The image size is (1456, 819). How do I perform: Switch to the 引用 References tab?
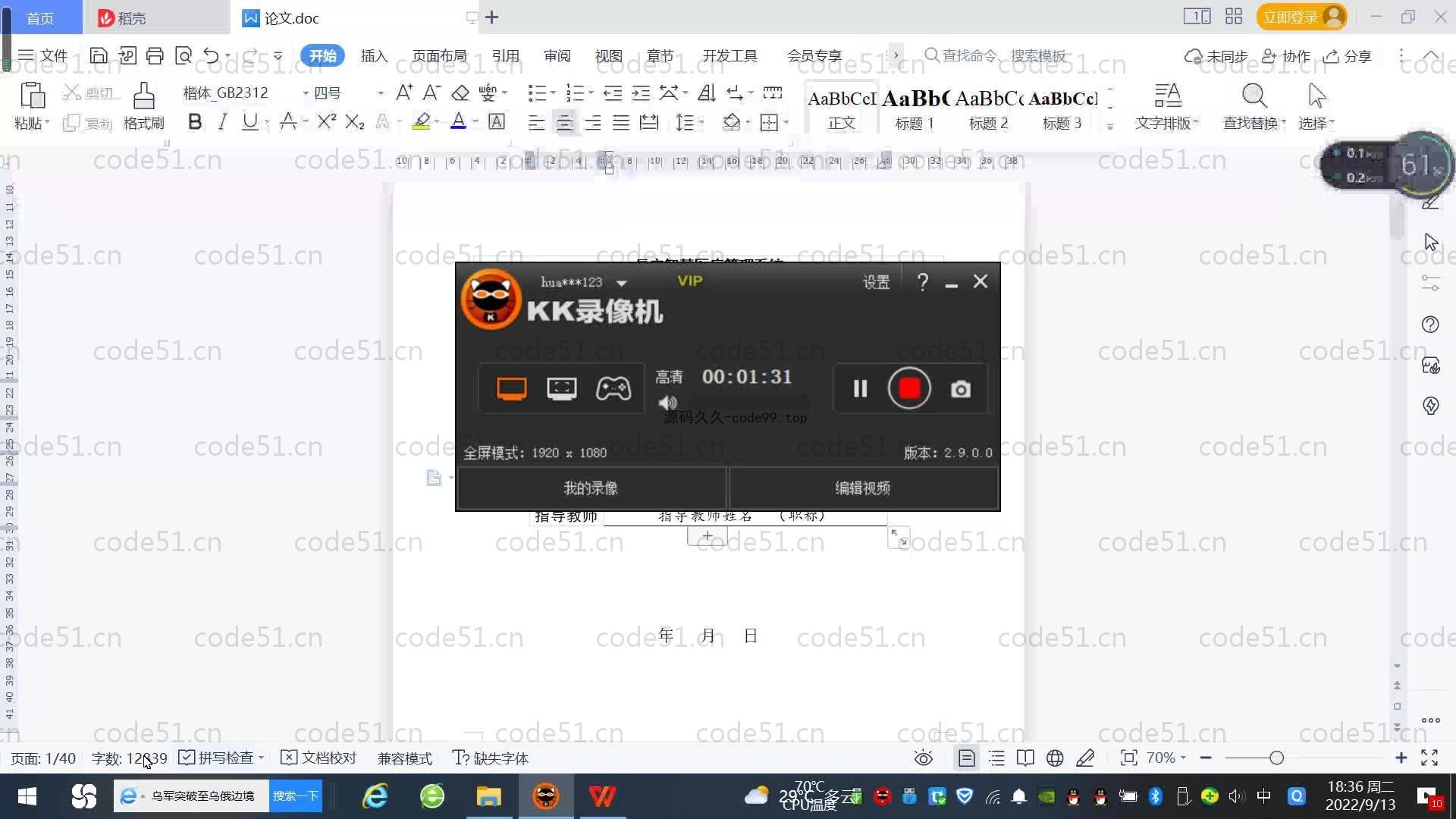click(x=505, y=56)
